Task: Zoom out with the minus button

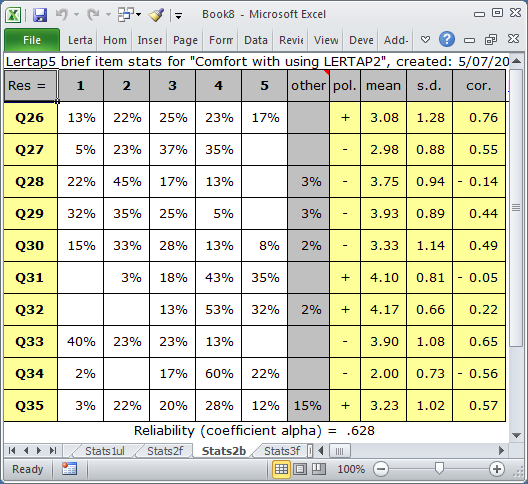Action: 381,469
